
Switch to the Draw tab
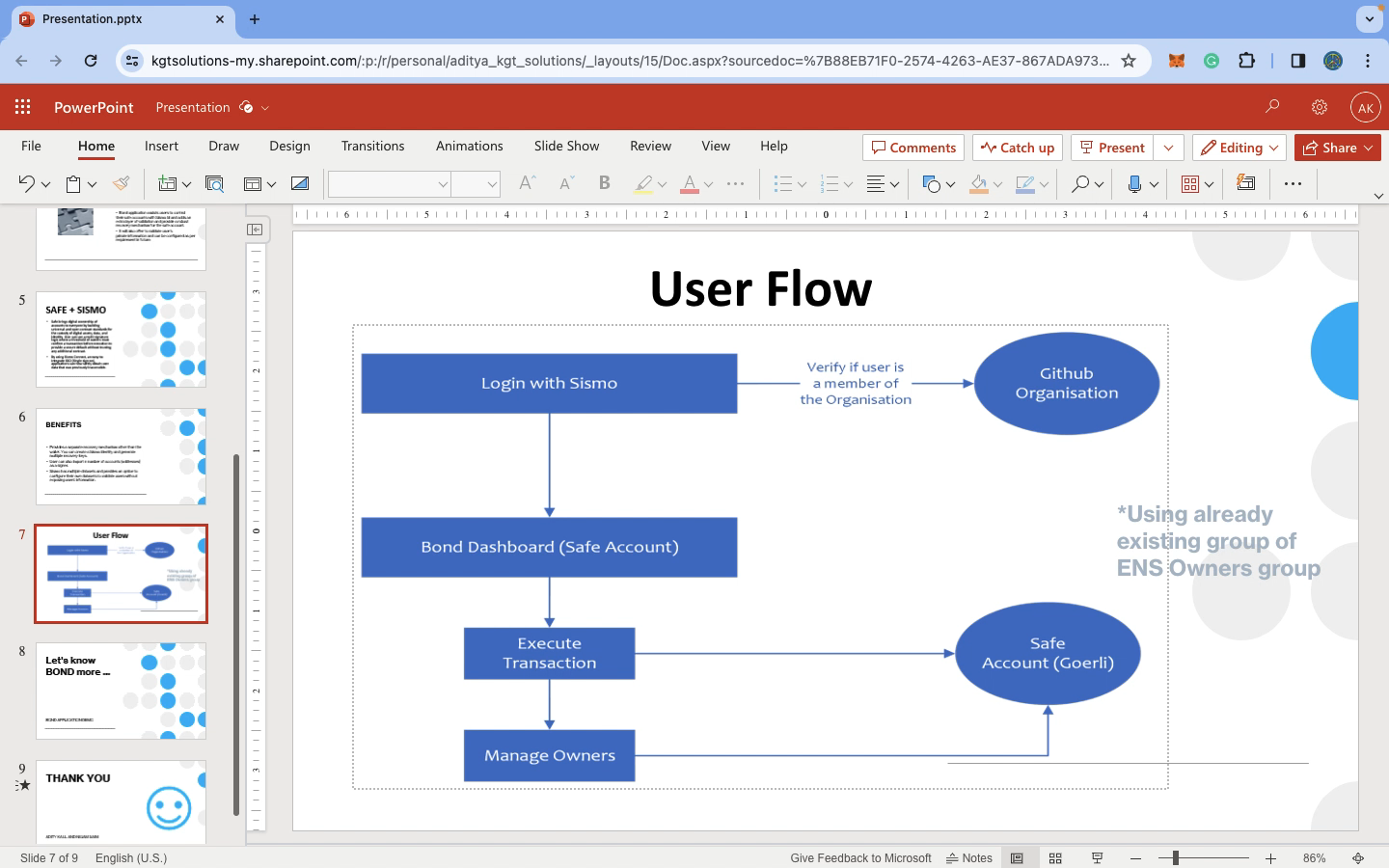[224, 146]
